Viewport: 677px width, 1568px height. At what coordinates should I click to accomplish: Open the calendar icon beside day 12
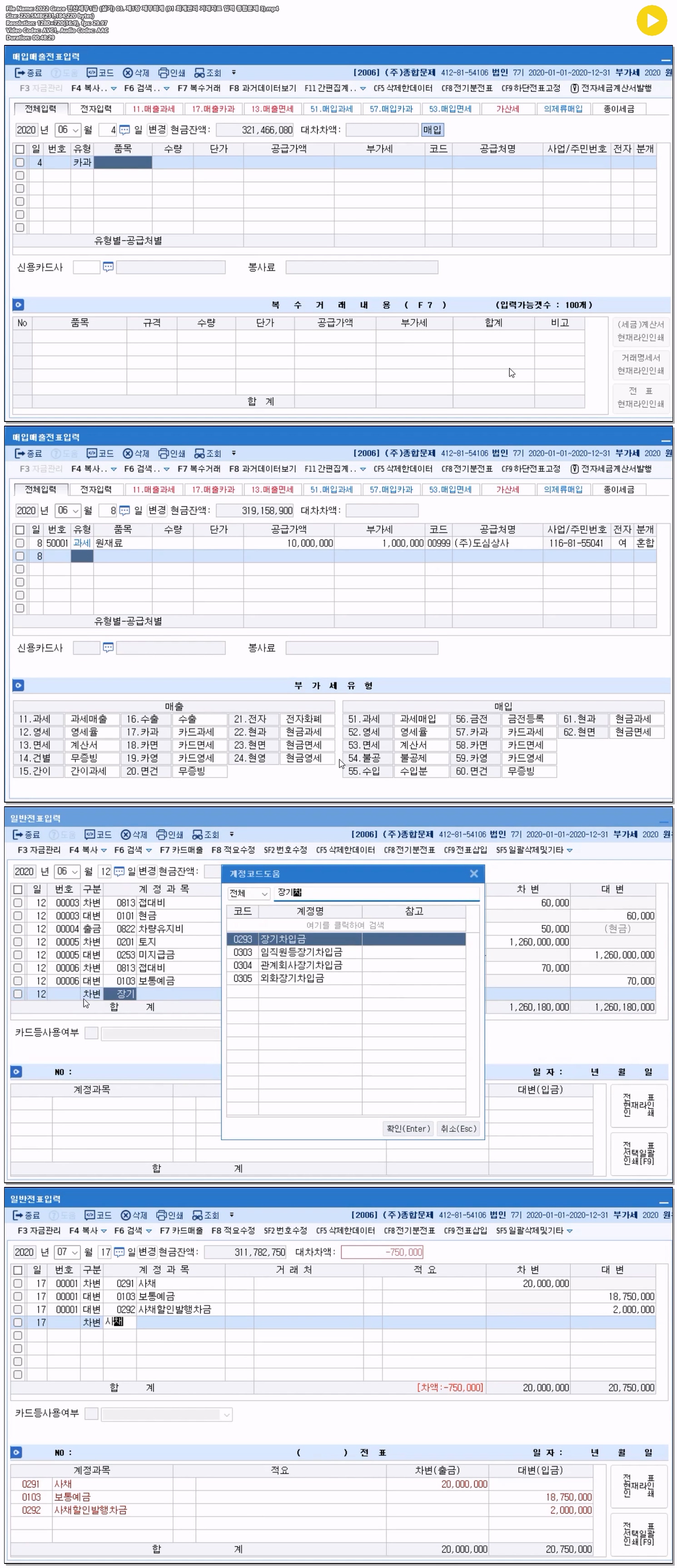[119, 872]
